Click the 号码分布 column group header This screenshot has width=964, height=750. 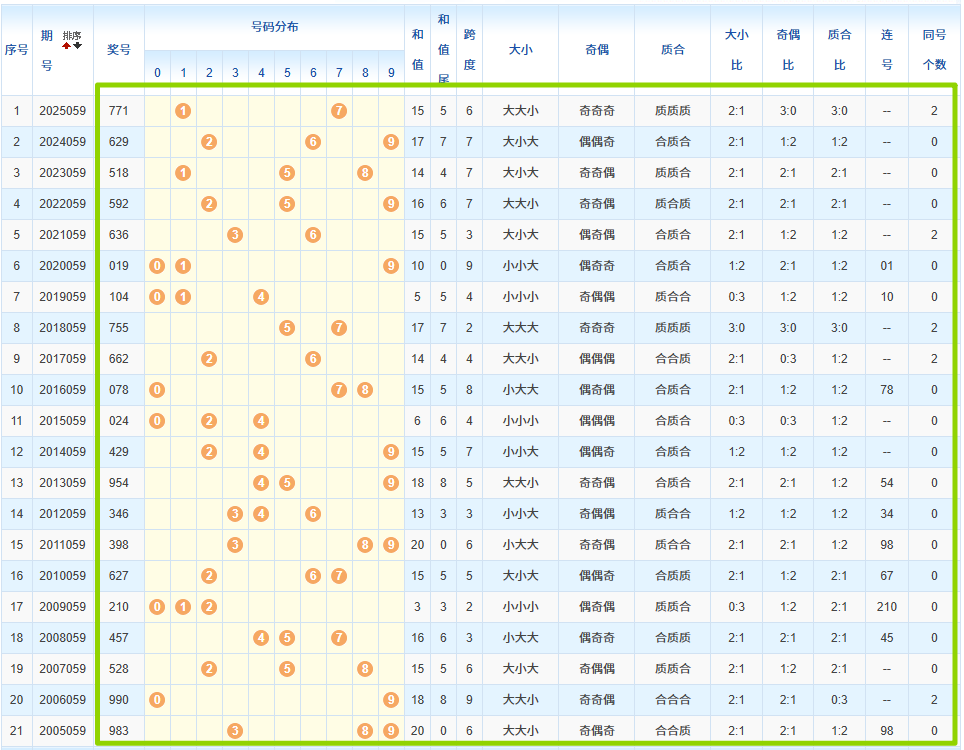pos(274,27)
